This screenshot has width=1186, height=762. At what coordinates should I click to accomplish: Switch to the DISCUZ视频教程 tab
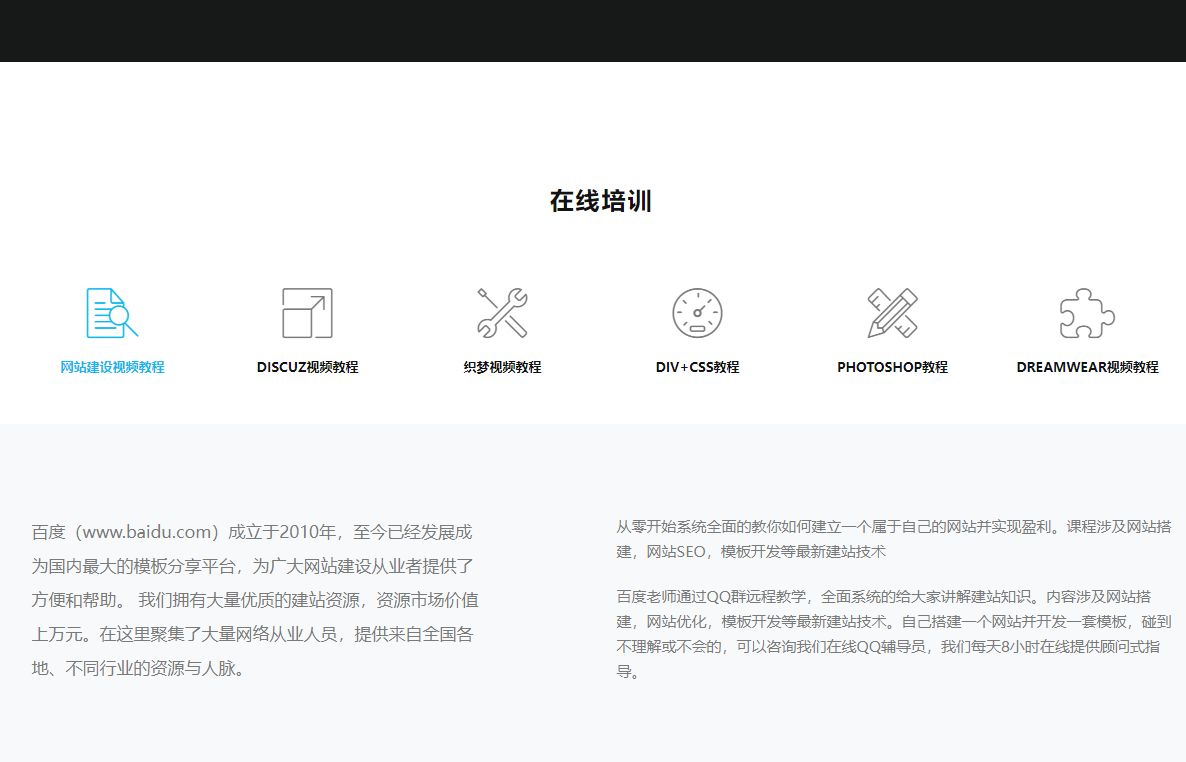(x=307, y=367)
